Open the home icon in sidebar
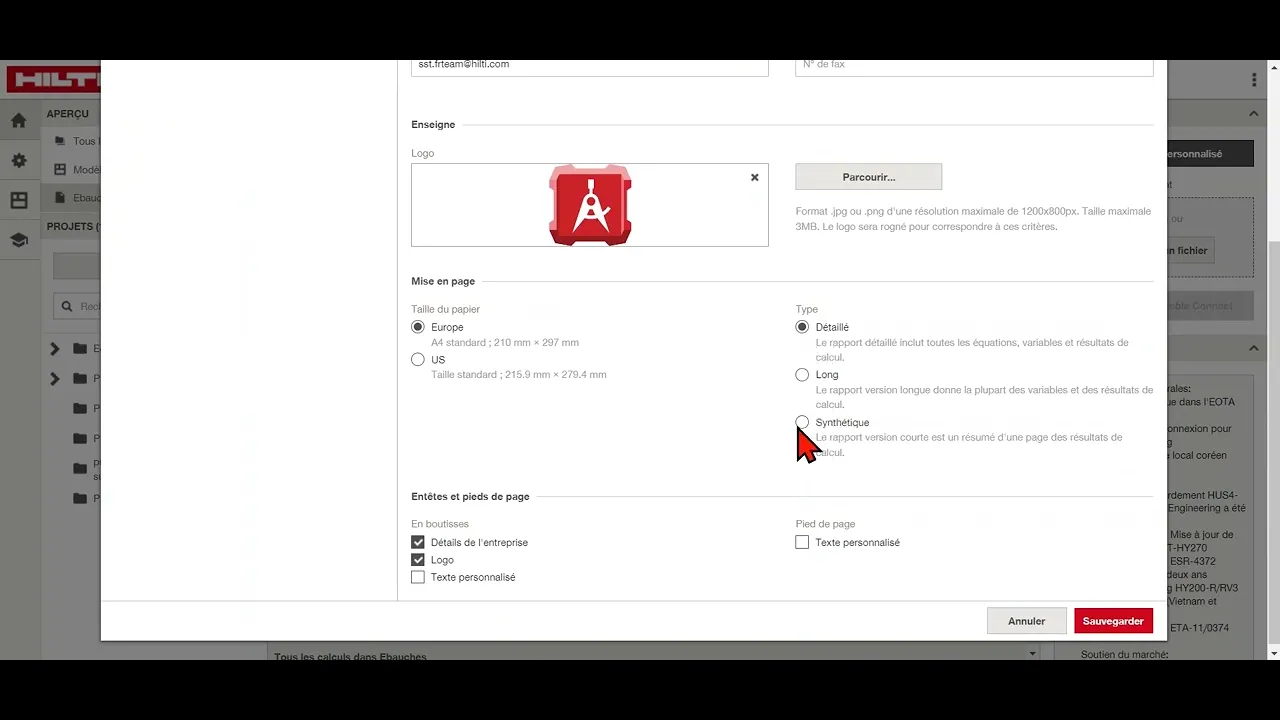The width and height of the screenshot is (1280, 720). [19, 121]
